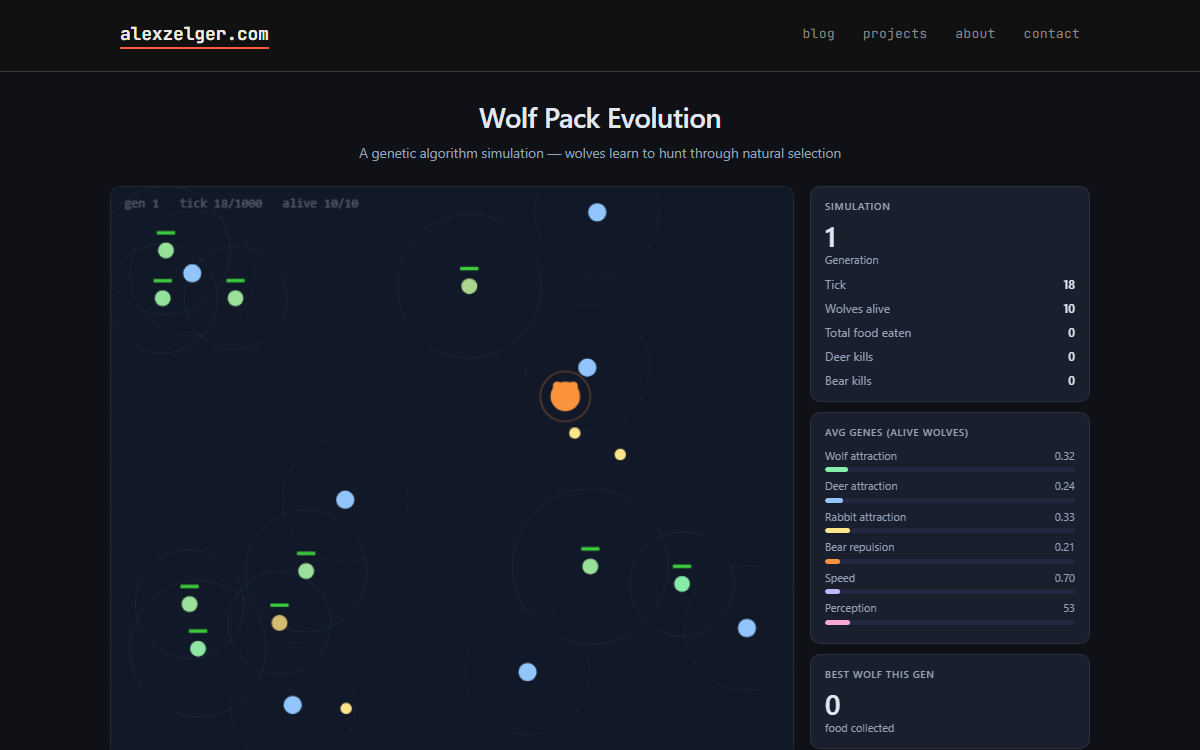Click the Total food eaten label
Image resolution: width=1200 pixels, height=750 pixels.
tap(868, 333)
